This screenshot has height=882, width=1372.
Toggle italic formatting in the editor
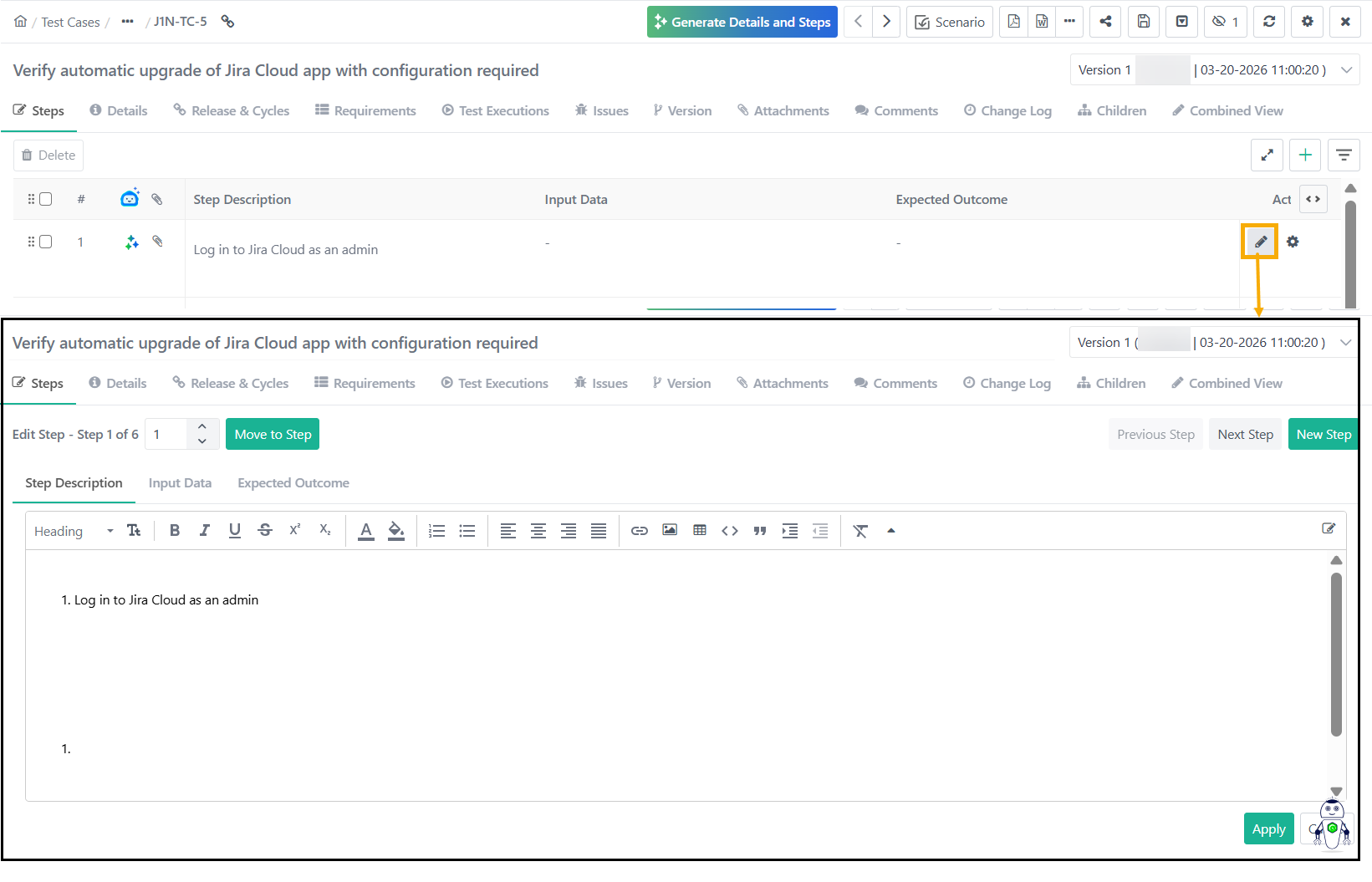coord(205,530)
